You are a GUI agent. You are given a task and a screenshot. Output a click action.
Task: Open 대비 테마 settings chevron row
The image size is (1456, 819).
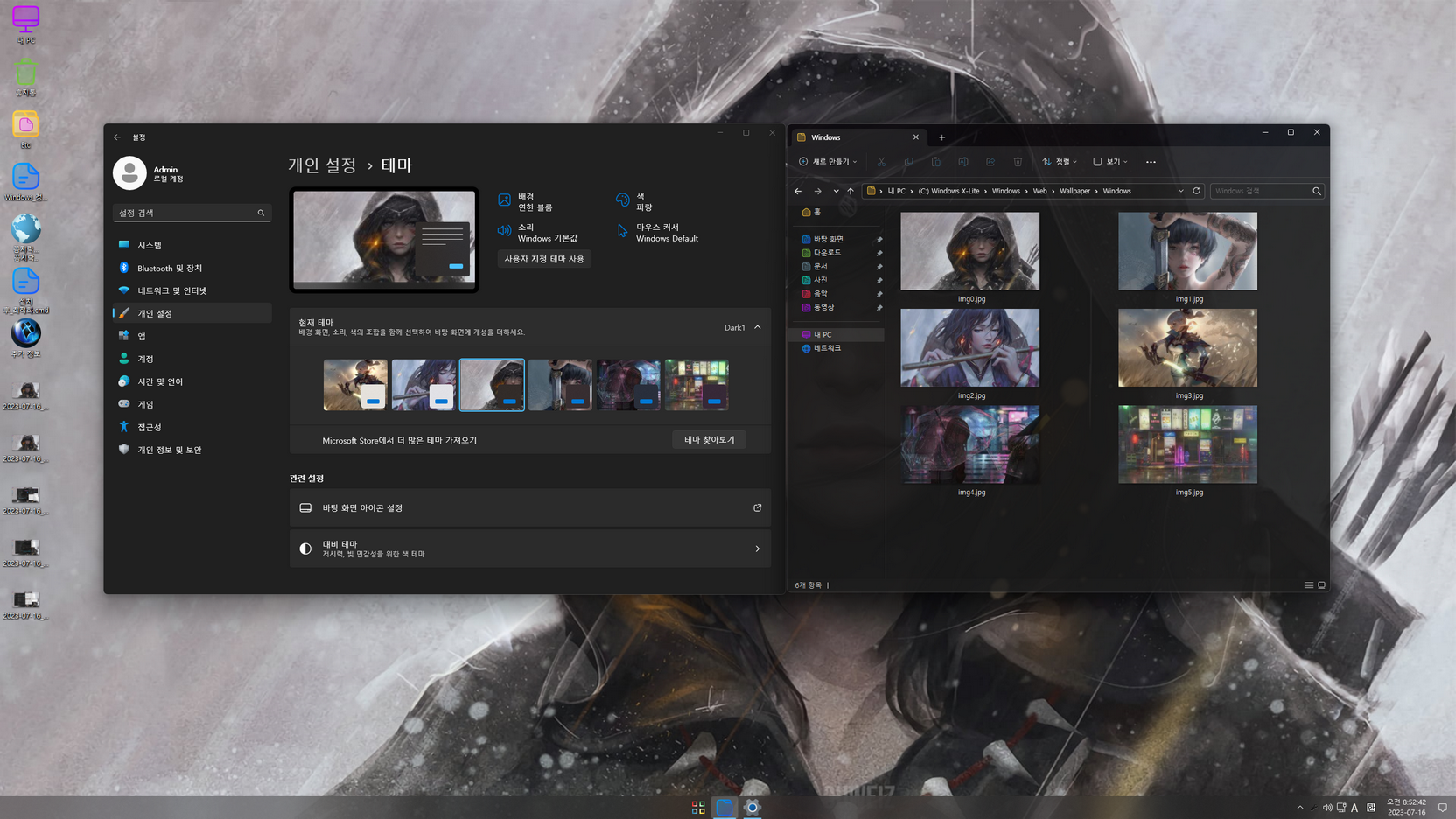tap(530, 549)
